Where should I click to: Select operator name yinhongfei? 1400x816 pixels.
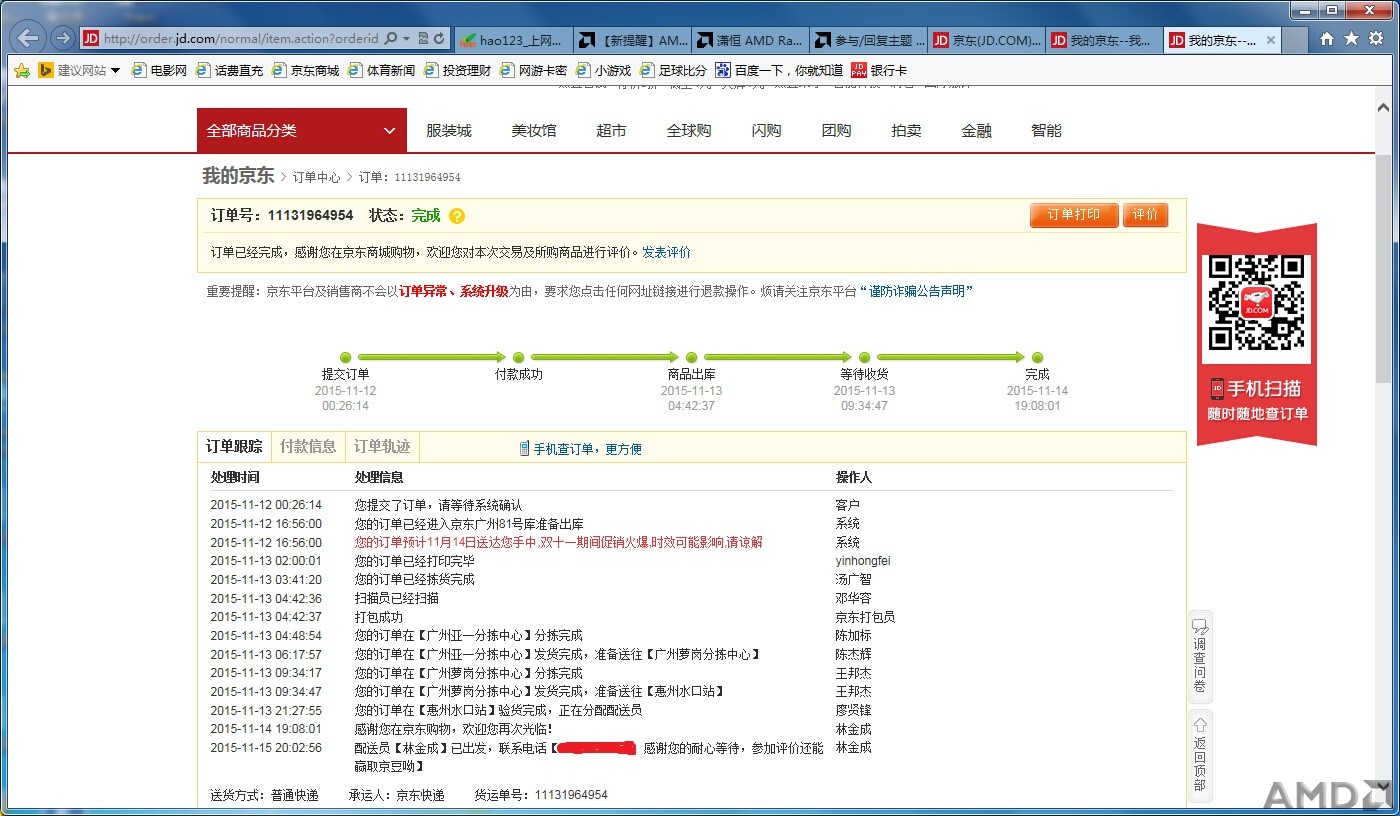click(863, 561)
